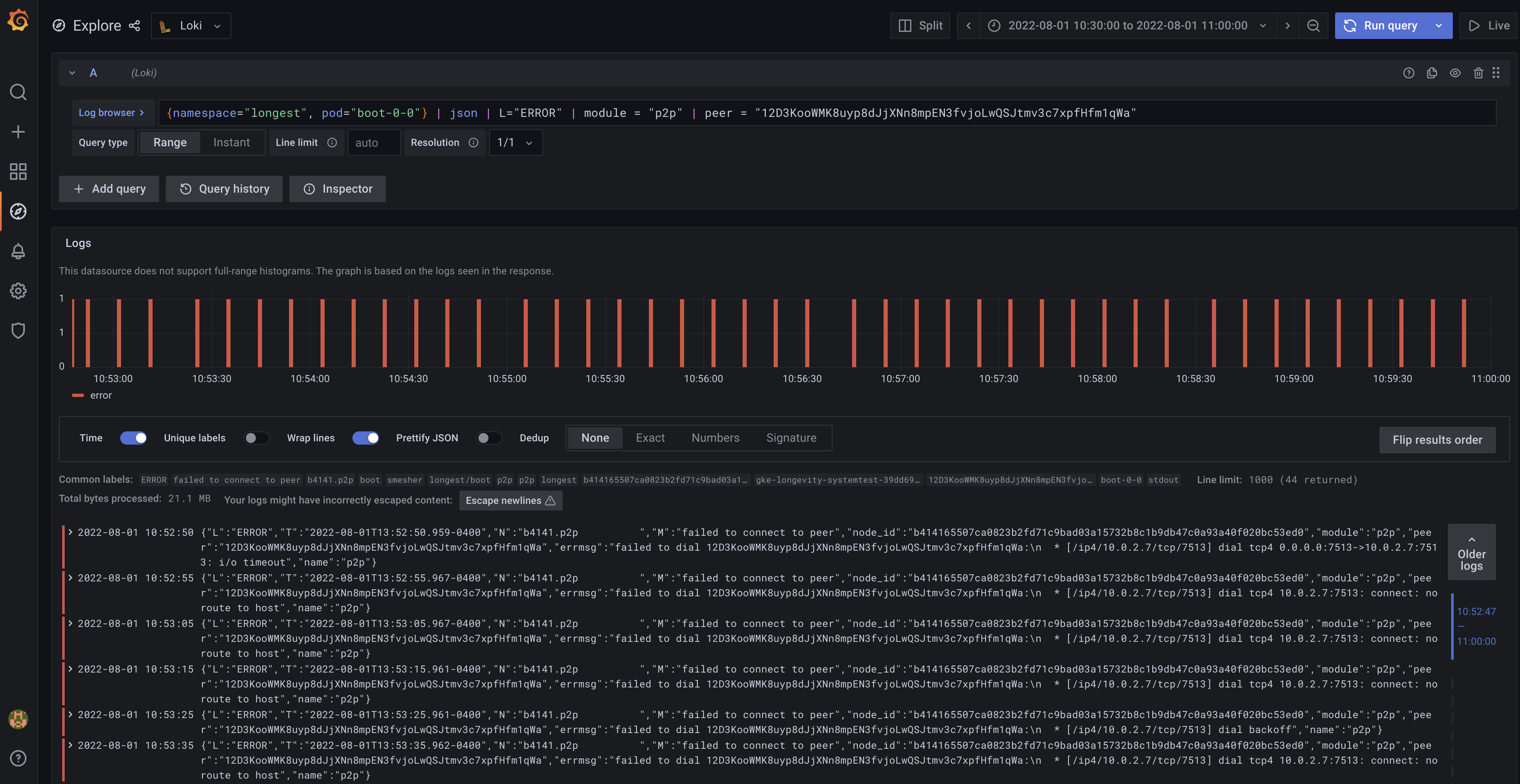Click the zoom out time range icon
This screenshot has height=784, width=1520.
[x=1313, y=25]
